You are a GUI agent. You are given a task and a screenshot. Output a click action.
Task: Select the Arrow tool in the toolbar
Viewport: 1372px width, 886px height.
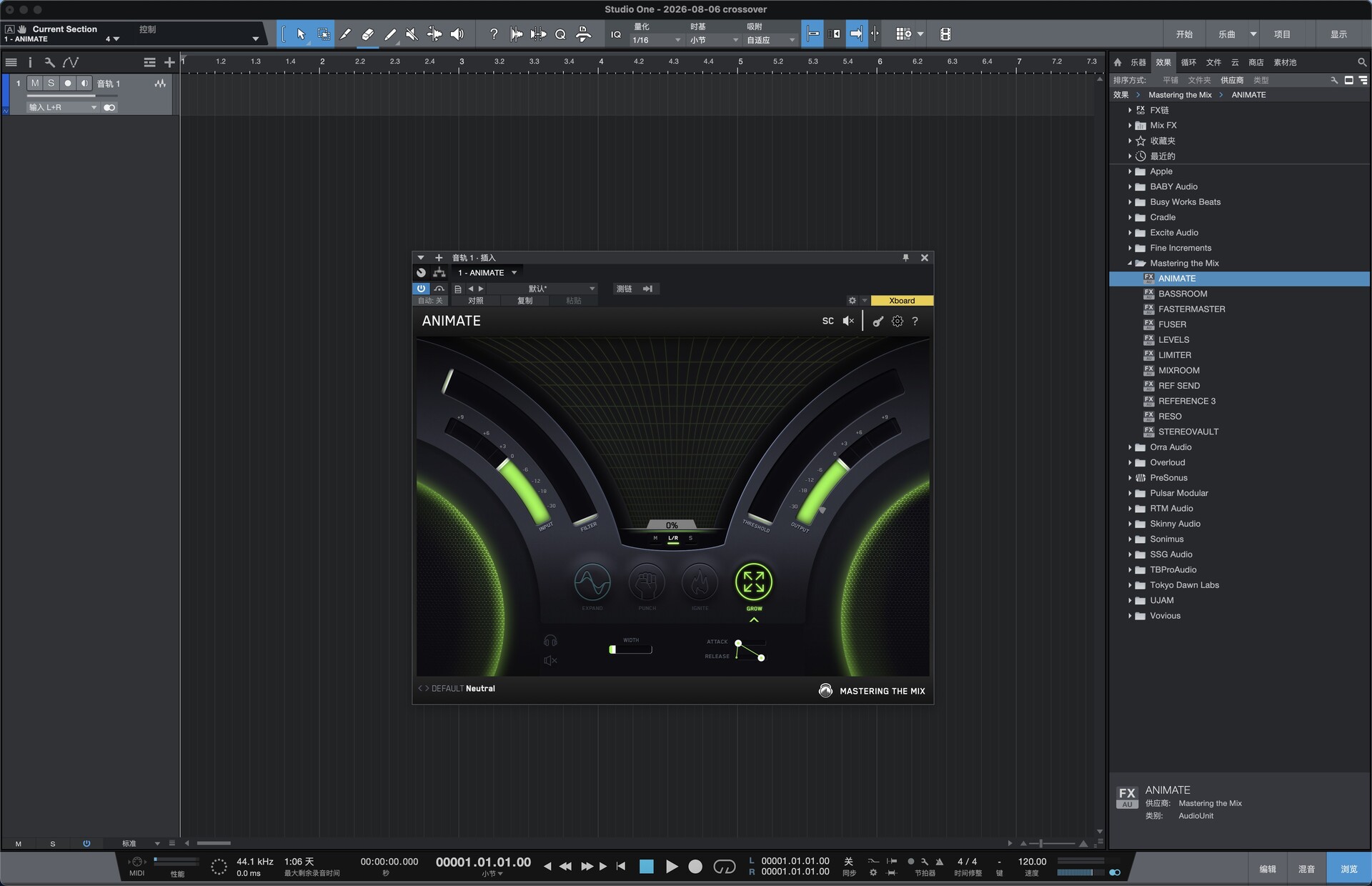point(301,34)
